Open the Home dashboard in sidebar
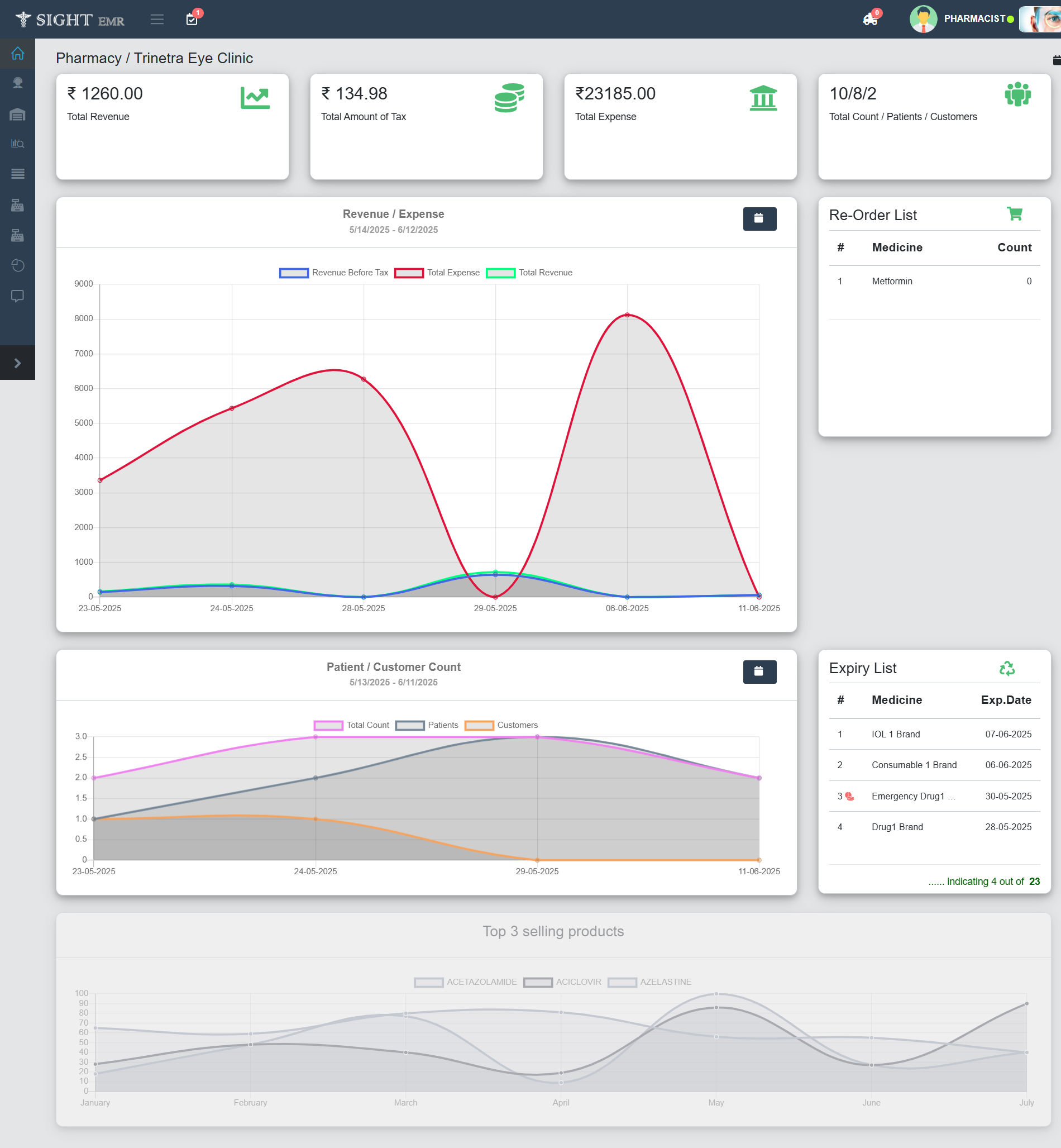This screenshot has height=1148, width=1061. (x=17, y=54)
